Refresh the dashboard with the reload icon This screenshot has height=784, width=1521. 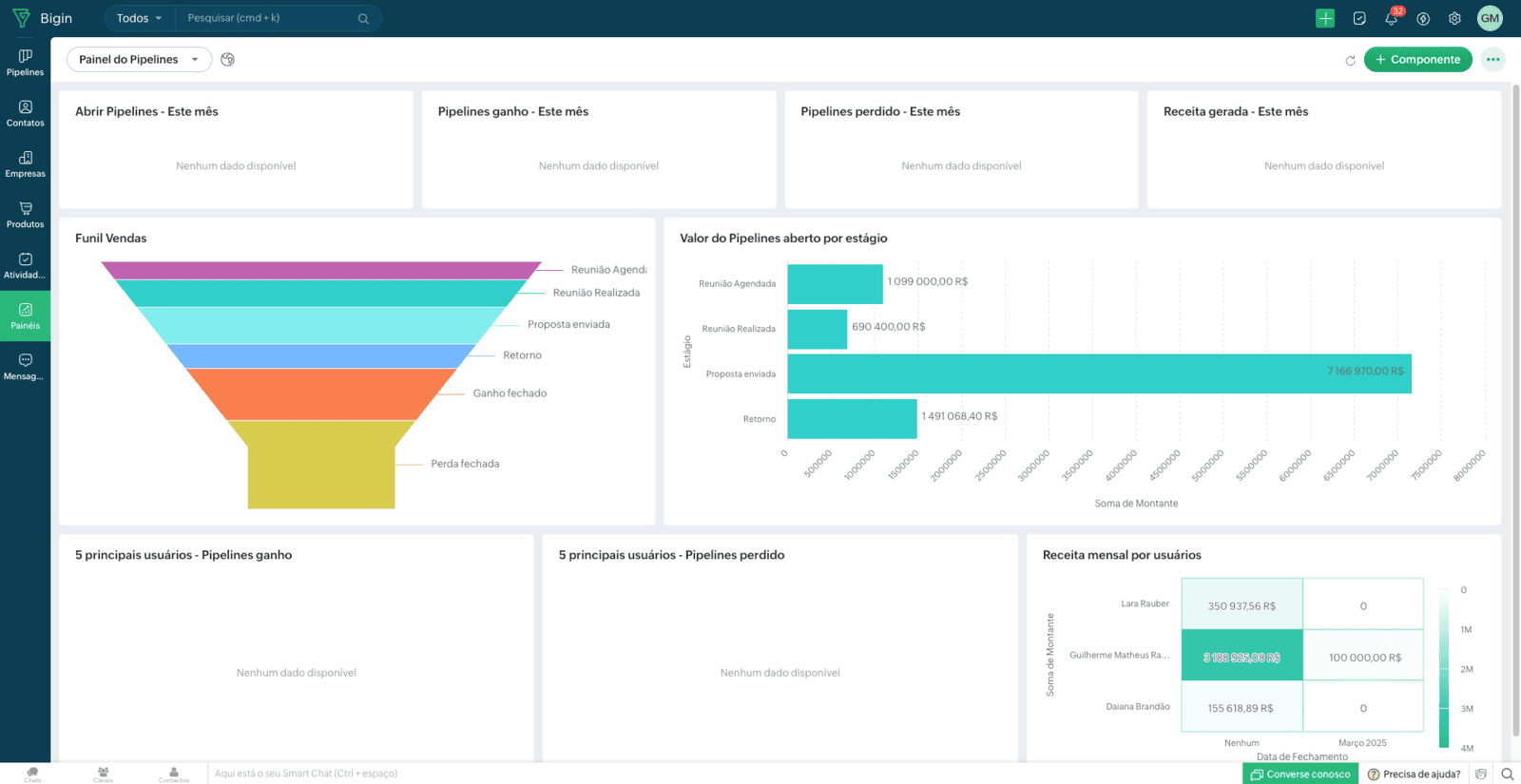(1350, 60)
